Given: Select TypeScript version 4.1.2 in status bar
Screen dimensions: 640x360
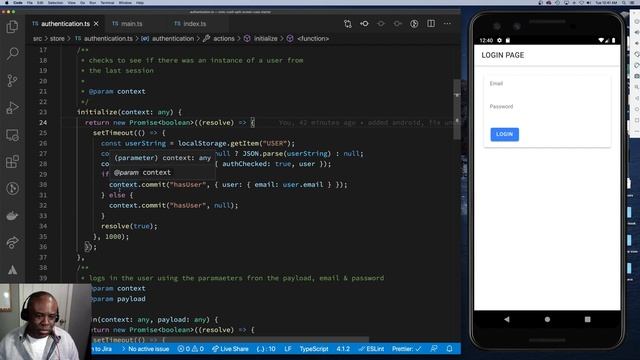Looking at the screenshot, I should pos(343,349).
